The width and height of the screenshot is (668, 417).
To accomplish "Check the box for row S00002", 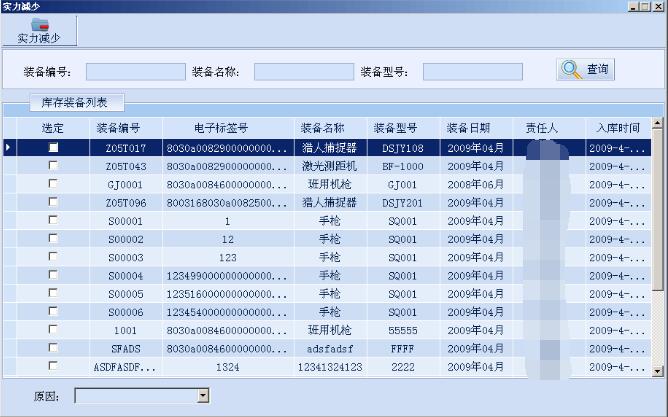I will (x=53, y=239).
